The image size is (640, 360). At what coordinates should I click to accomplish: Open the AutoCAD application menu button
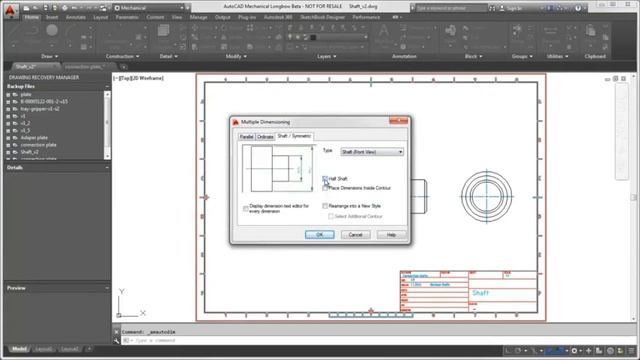point(11,11)
